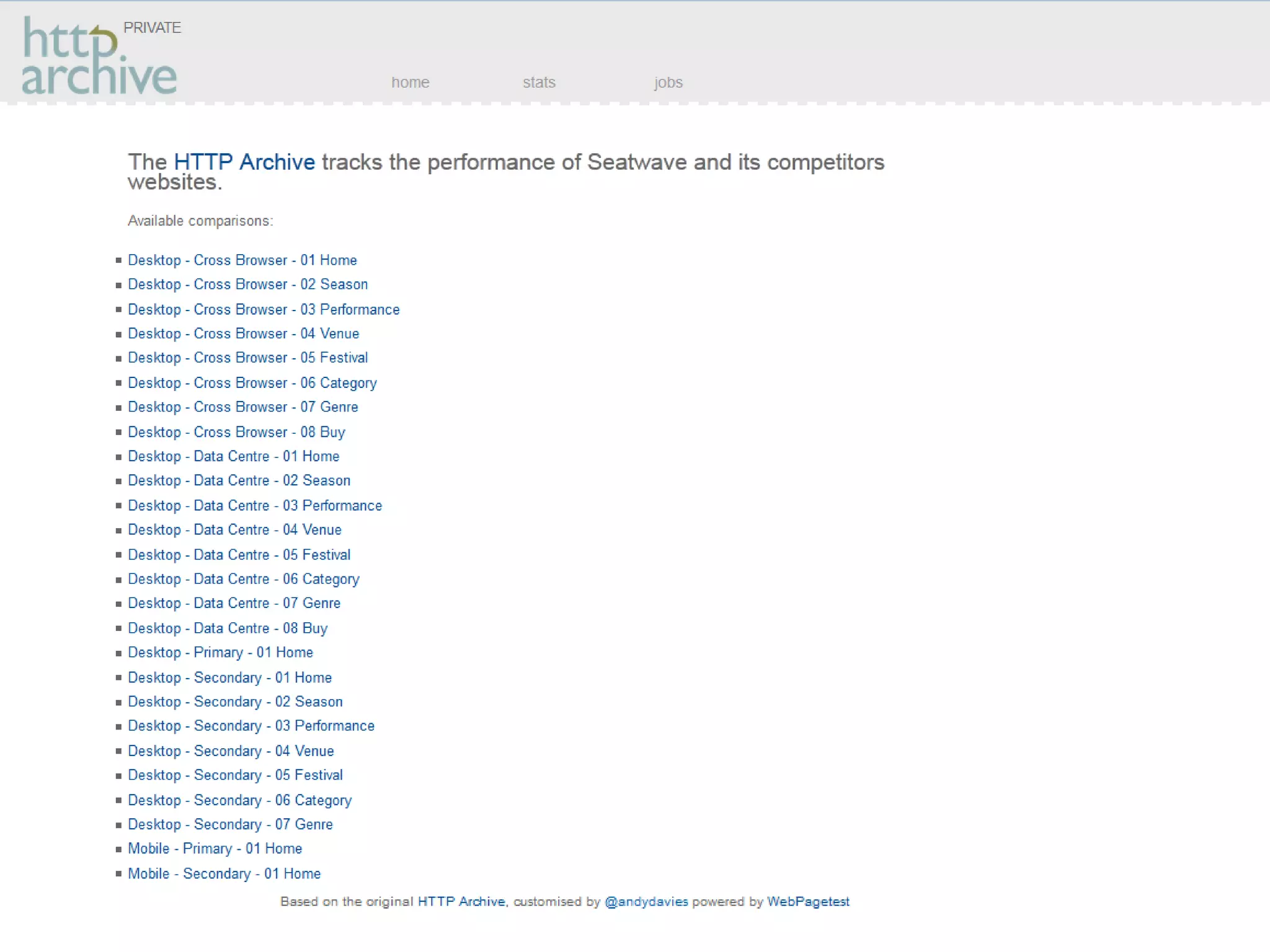The image size is (1270, 952).
Task: Open the WebPagetest footer link
Action: pyautogui.click(x=807, y=902)
